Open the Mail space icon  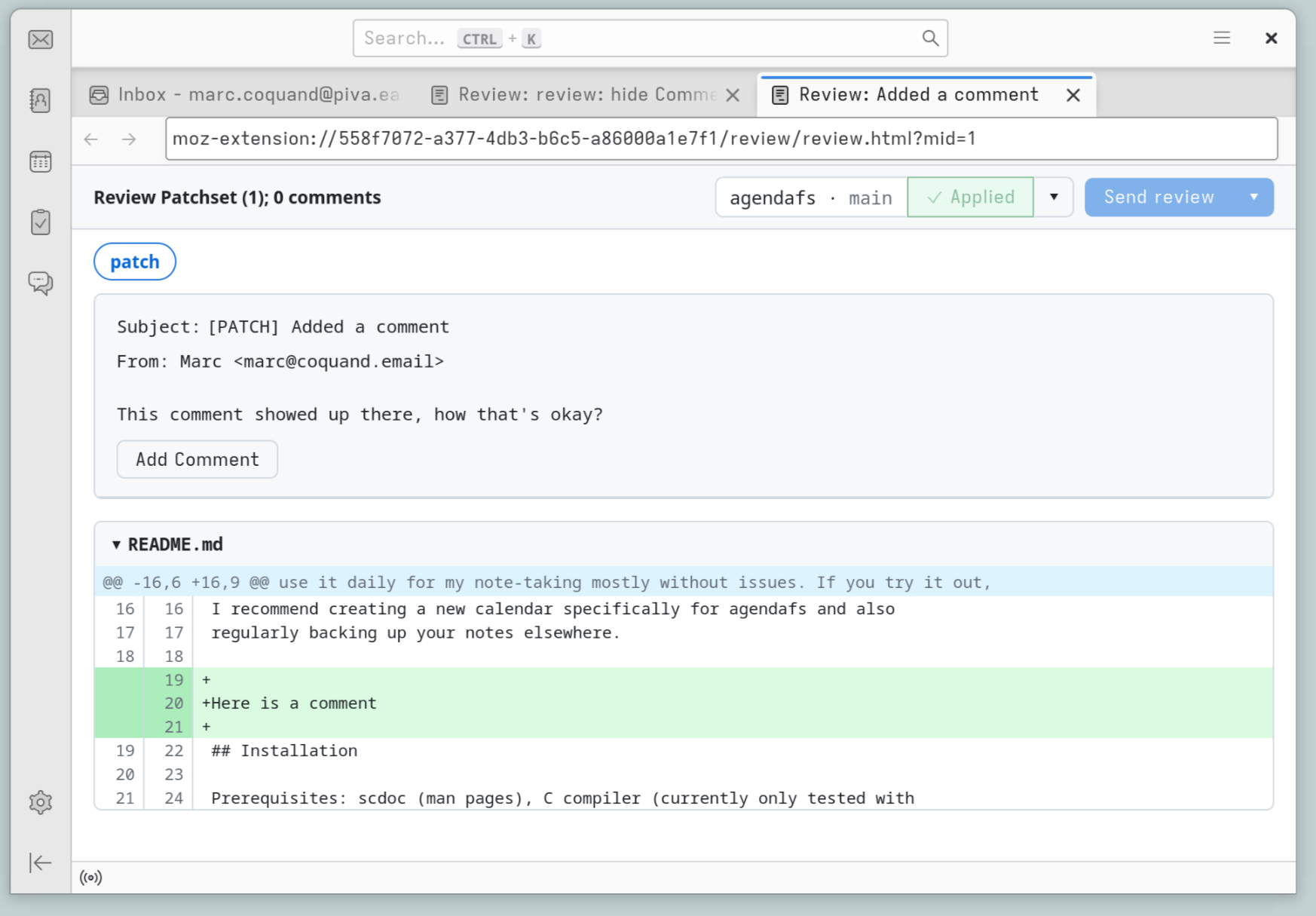tap(41, 39)
